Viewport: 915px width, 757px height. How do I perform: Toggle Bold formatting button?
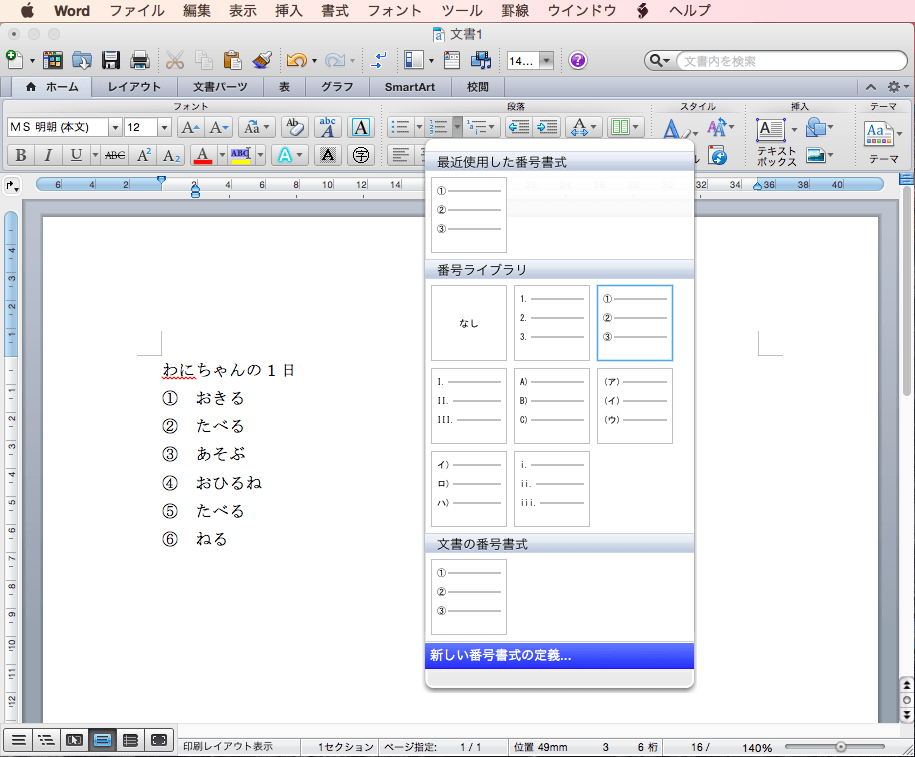pos(20,155)
